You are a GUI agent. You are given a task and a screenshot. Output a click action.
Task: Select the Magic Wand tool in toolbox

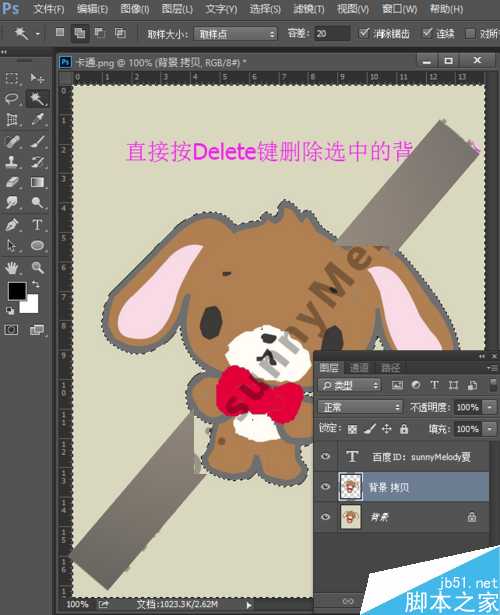point(37,98)
